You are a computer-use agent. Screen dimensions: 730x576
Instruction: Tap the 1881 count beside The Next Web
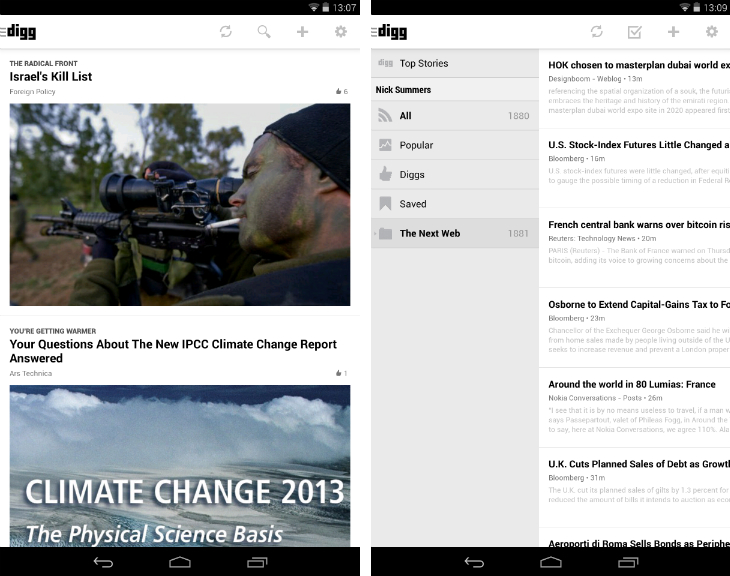point(518,233)
